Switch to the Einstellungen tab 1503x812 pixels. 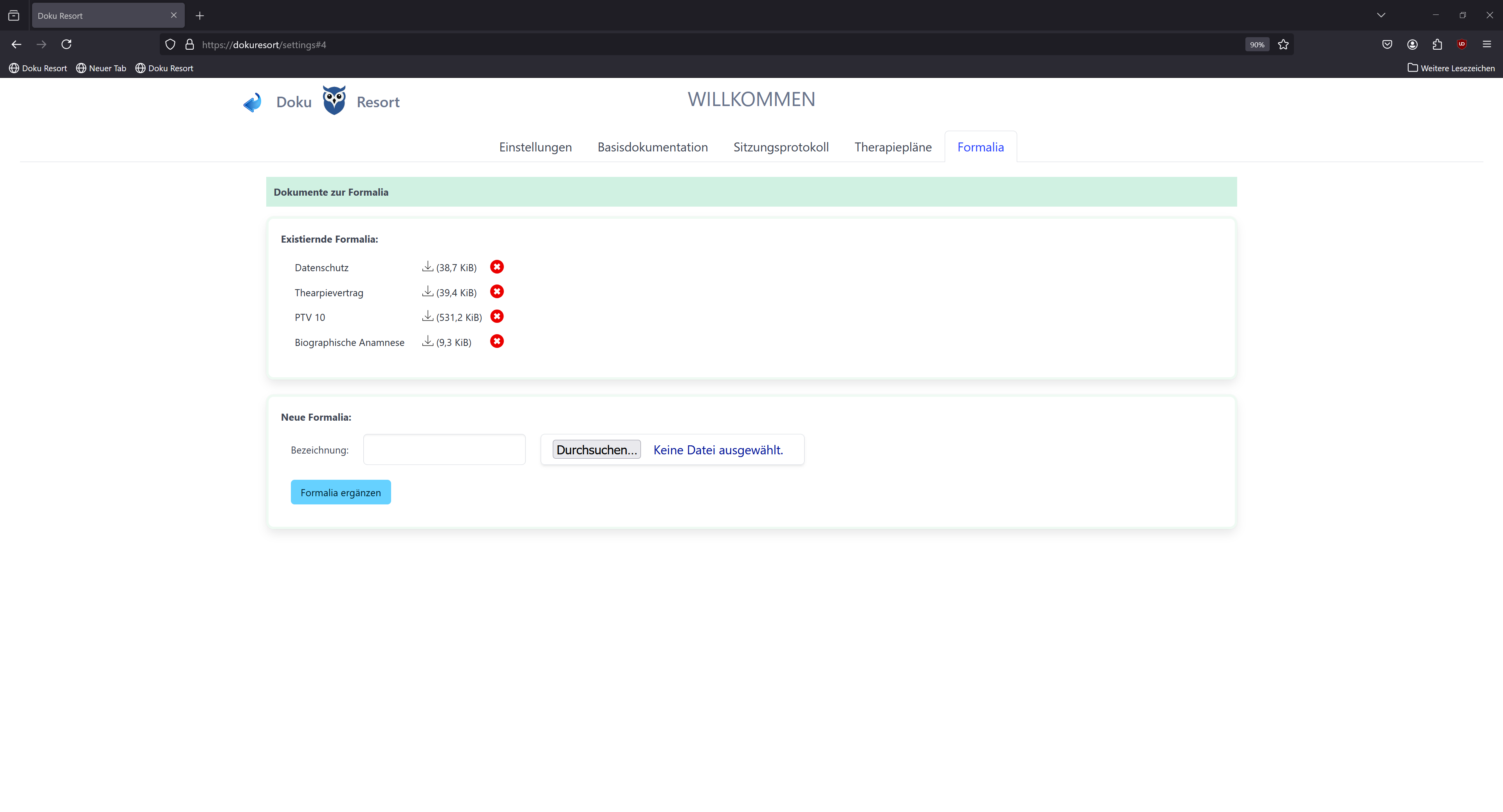535,147
